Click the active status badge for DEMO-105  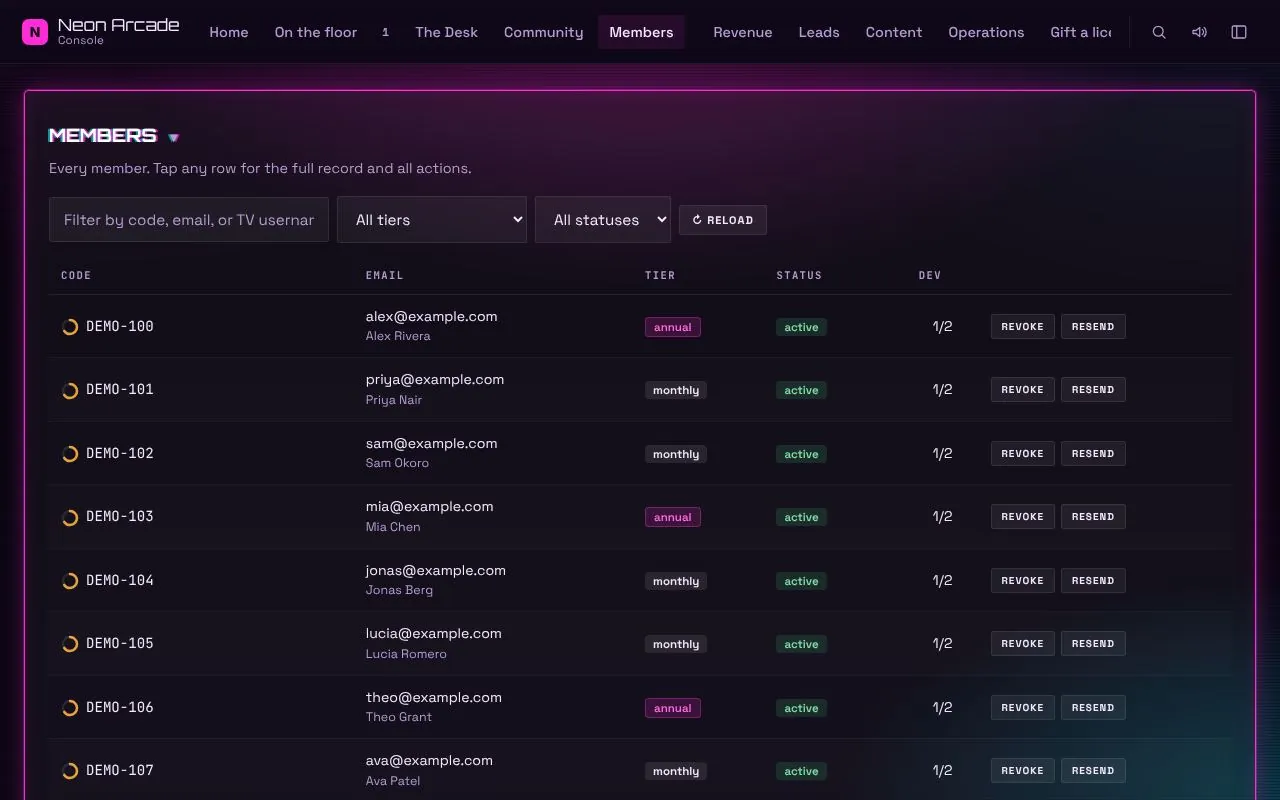pos(801,644)
